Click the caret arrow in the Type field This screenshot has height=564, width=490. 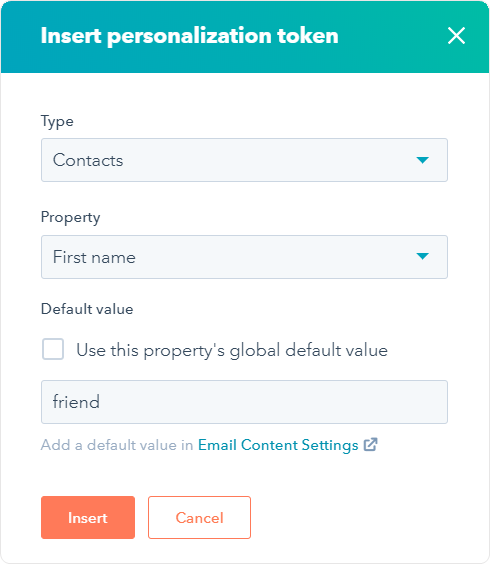(x=422, y=160)
